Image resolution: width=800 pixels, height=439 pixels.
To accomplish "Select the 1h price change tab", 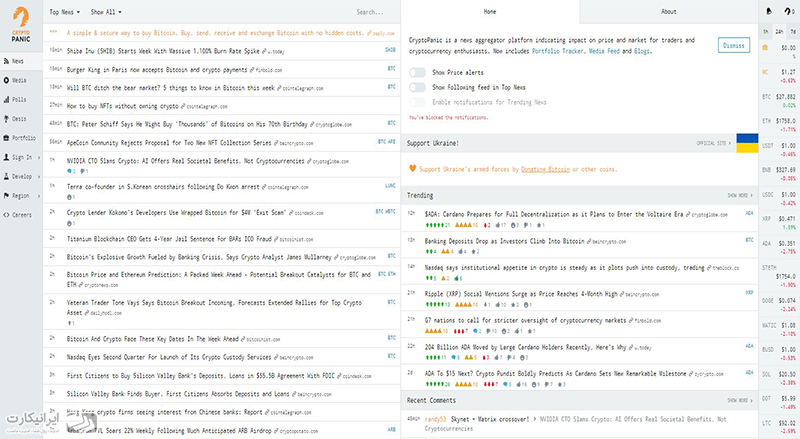I will coord(766,32).
